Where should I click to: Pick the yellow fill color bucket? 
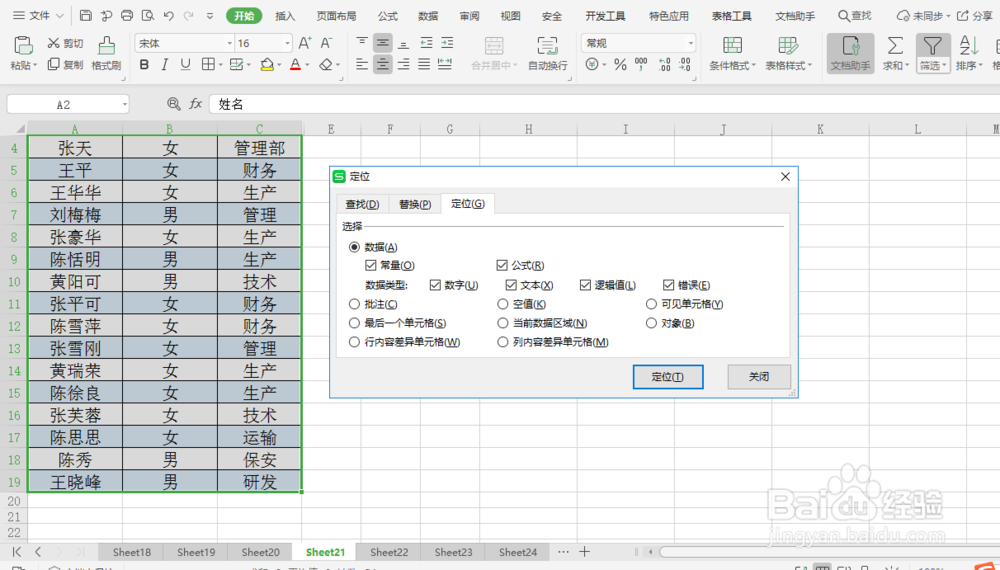coord(267,64)
